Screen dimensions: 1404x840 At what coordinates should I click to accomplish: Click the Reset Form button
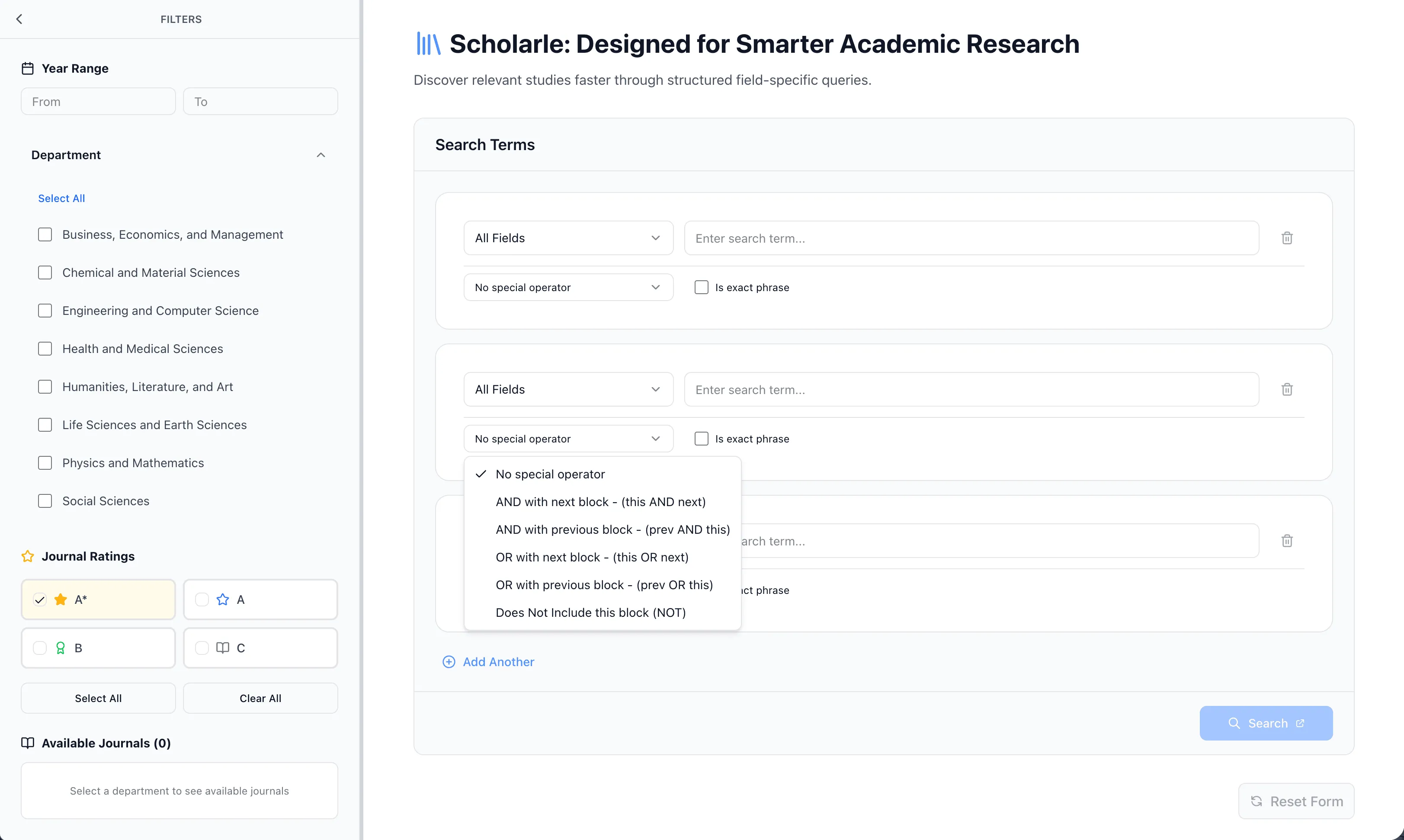[x=1296, y=801]
